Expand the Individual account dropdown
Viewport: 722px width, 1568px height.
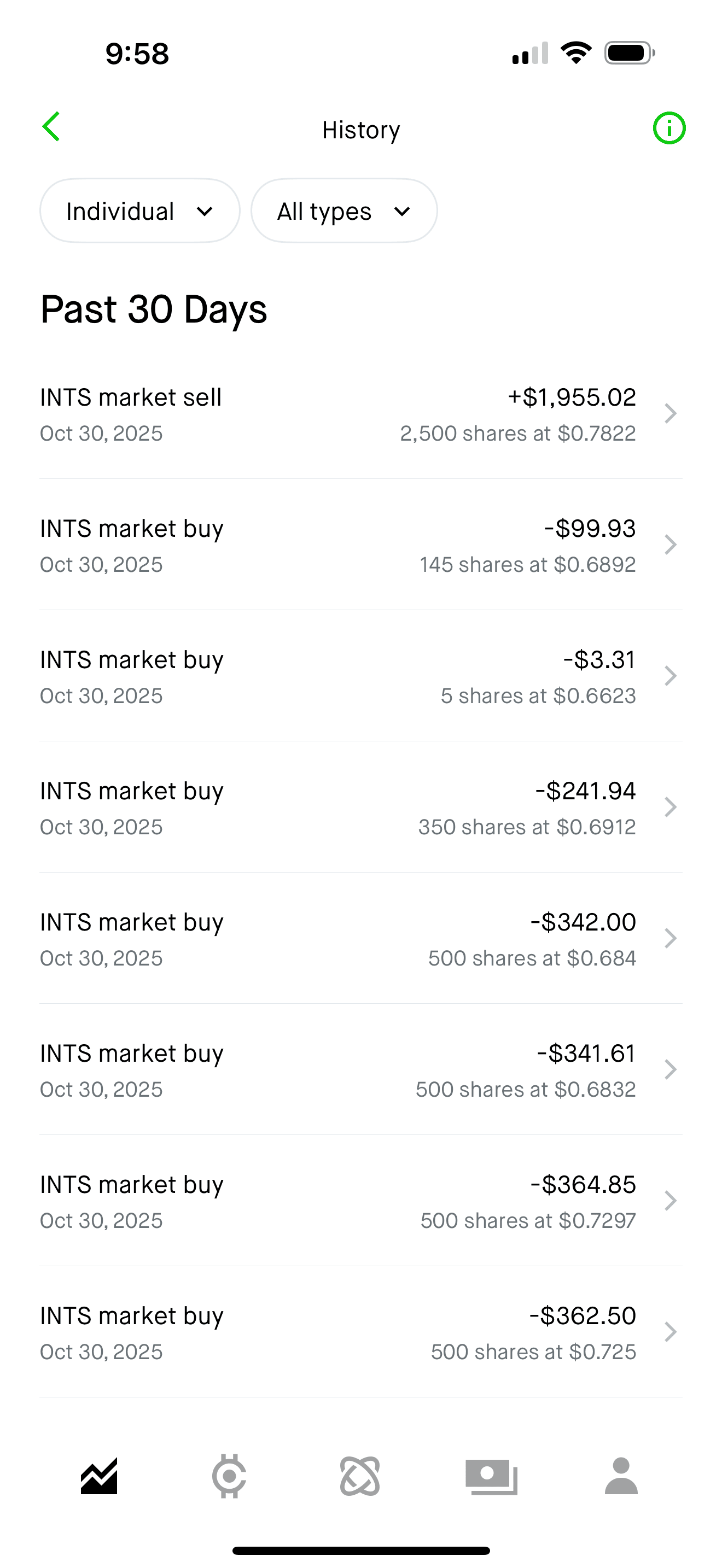140,211
